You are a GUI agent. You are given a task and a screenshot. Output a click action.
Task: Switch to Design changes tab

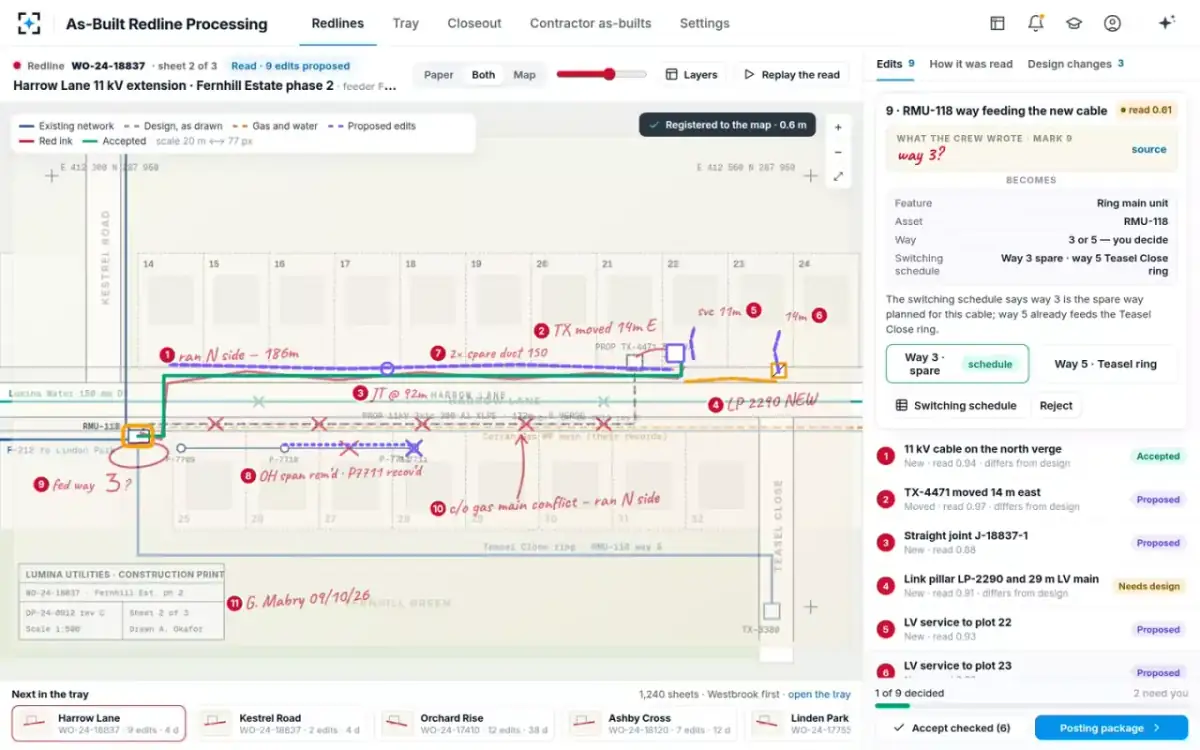point(1075,64)
